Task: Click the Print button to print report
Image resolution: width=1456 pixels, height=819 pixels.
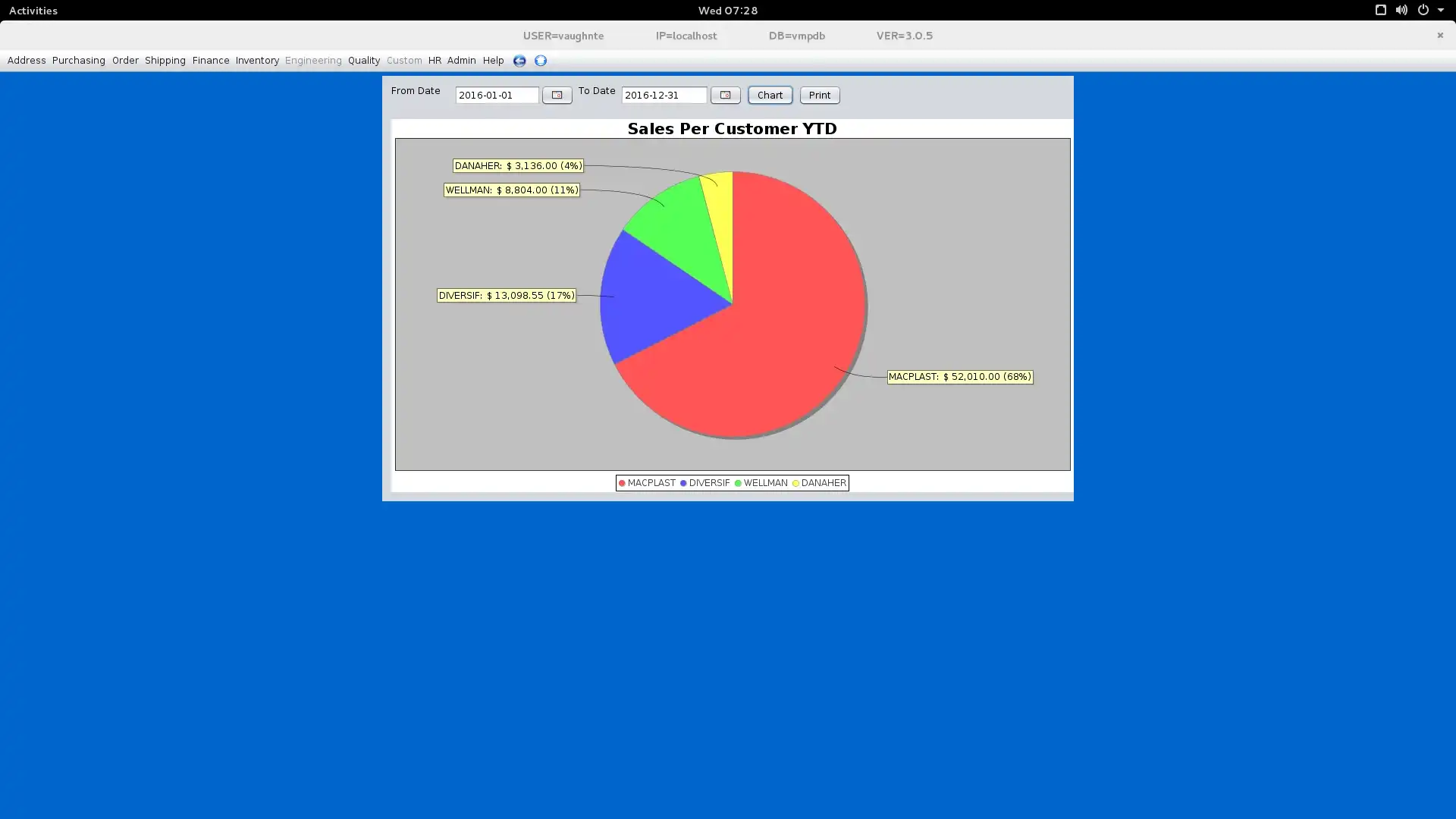Action: [x=819, y=94]
